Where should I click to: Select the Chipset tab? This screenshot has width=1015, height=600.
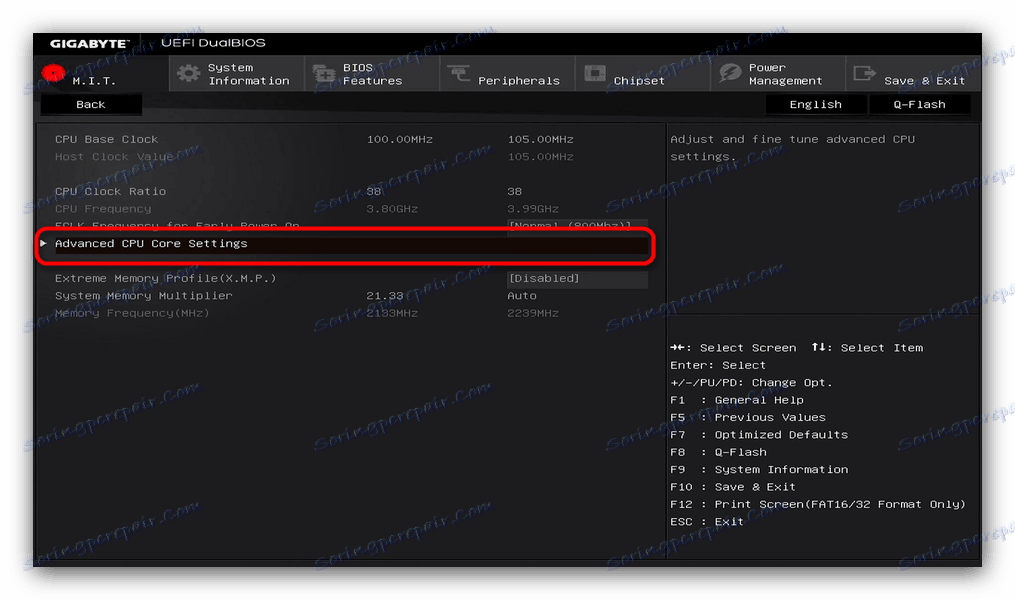click(x=642, y=73)
